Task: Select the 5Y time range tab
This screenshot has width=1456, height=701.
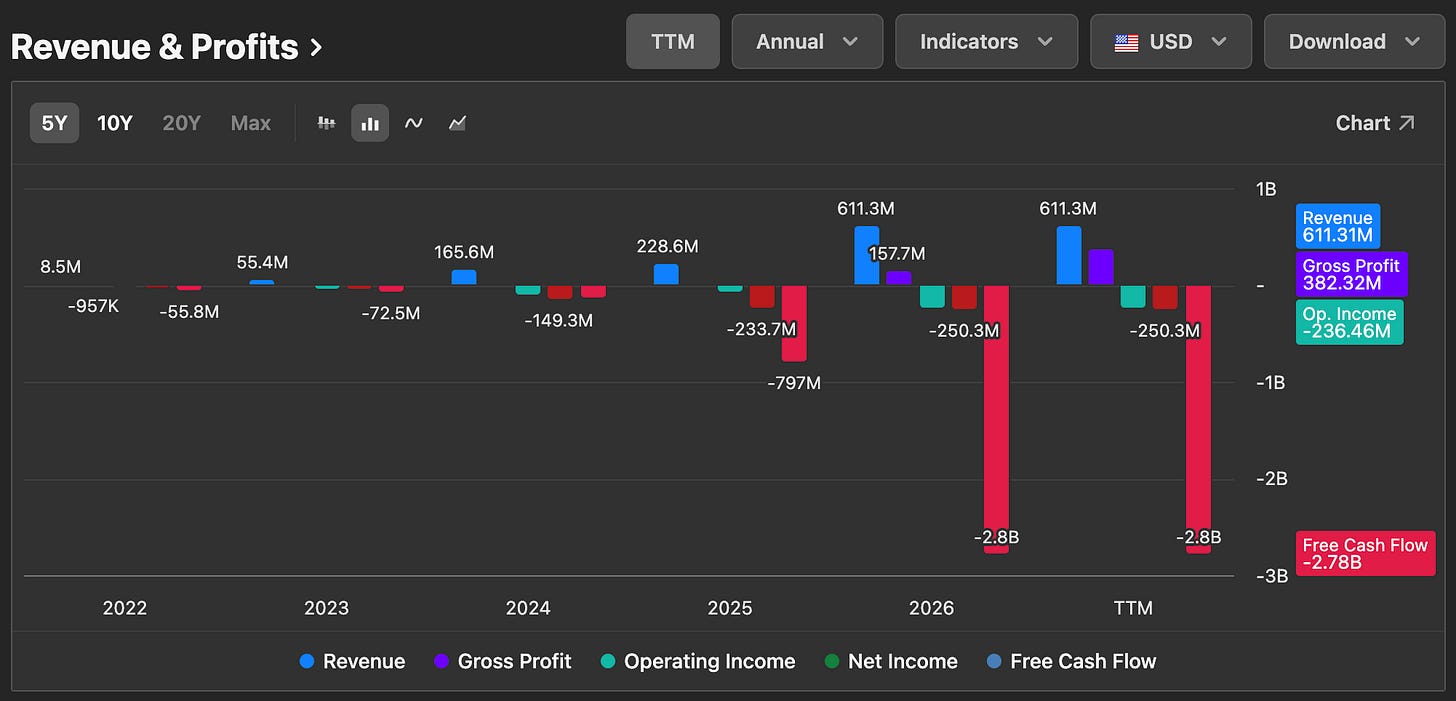Action: pyautogui.click(x=54, y=123)
